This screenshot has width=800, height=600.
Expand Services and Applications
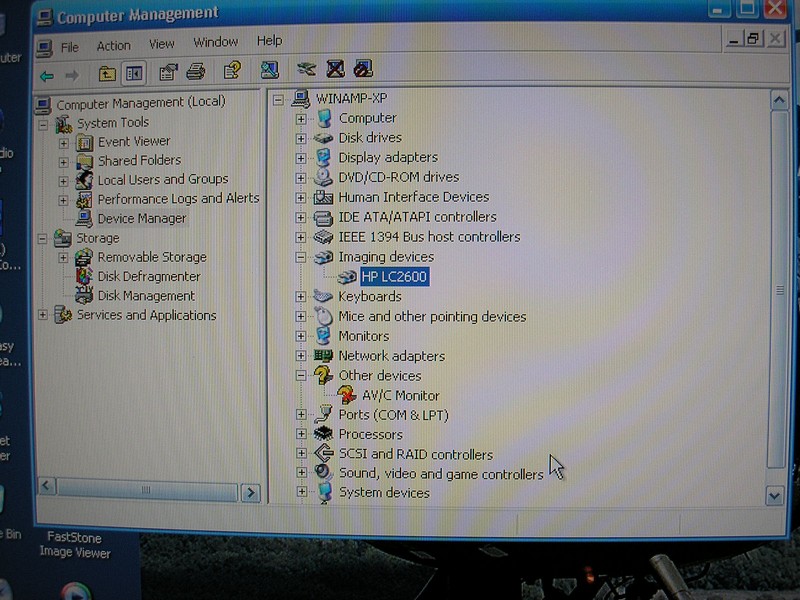pyautogui.click(x=43, y=315)
